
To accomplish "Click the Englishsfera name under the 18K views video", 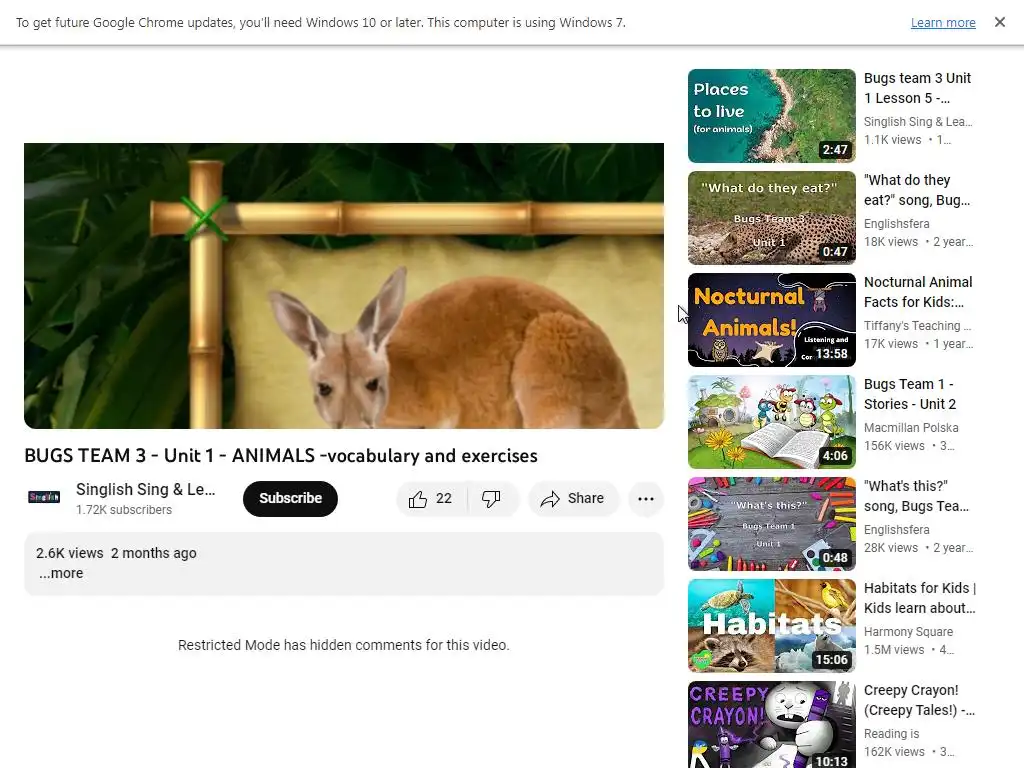I will coord(897,223).
